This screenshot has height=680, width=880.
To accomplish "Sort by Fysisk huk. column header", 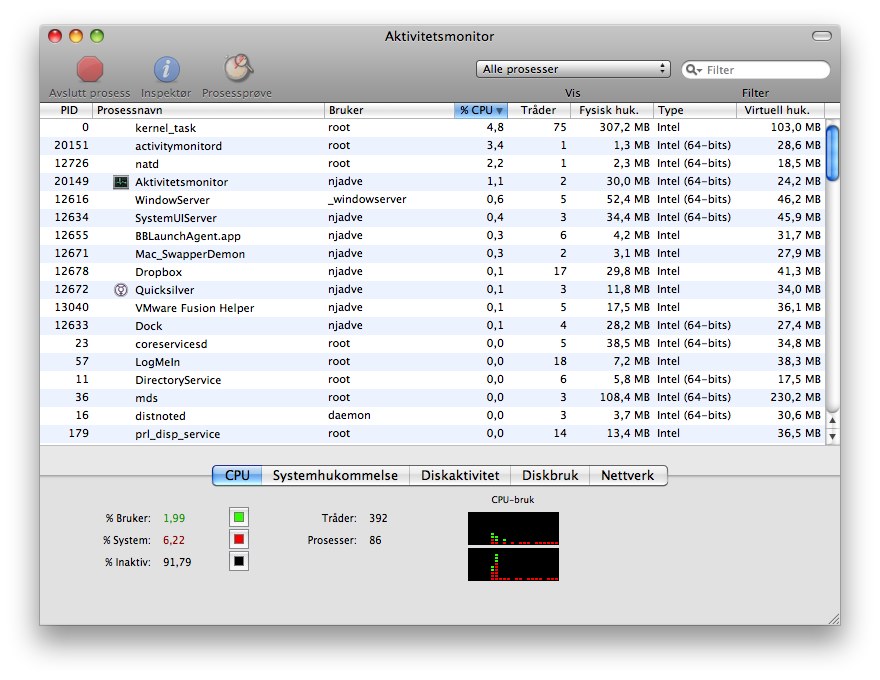I will (x=612, y=110).
